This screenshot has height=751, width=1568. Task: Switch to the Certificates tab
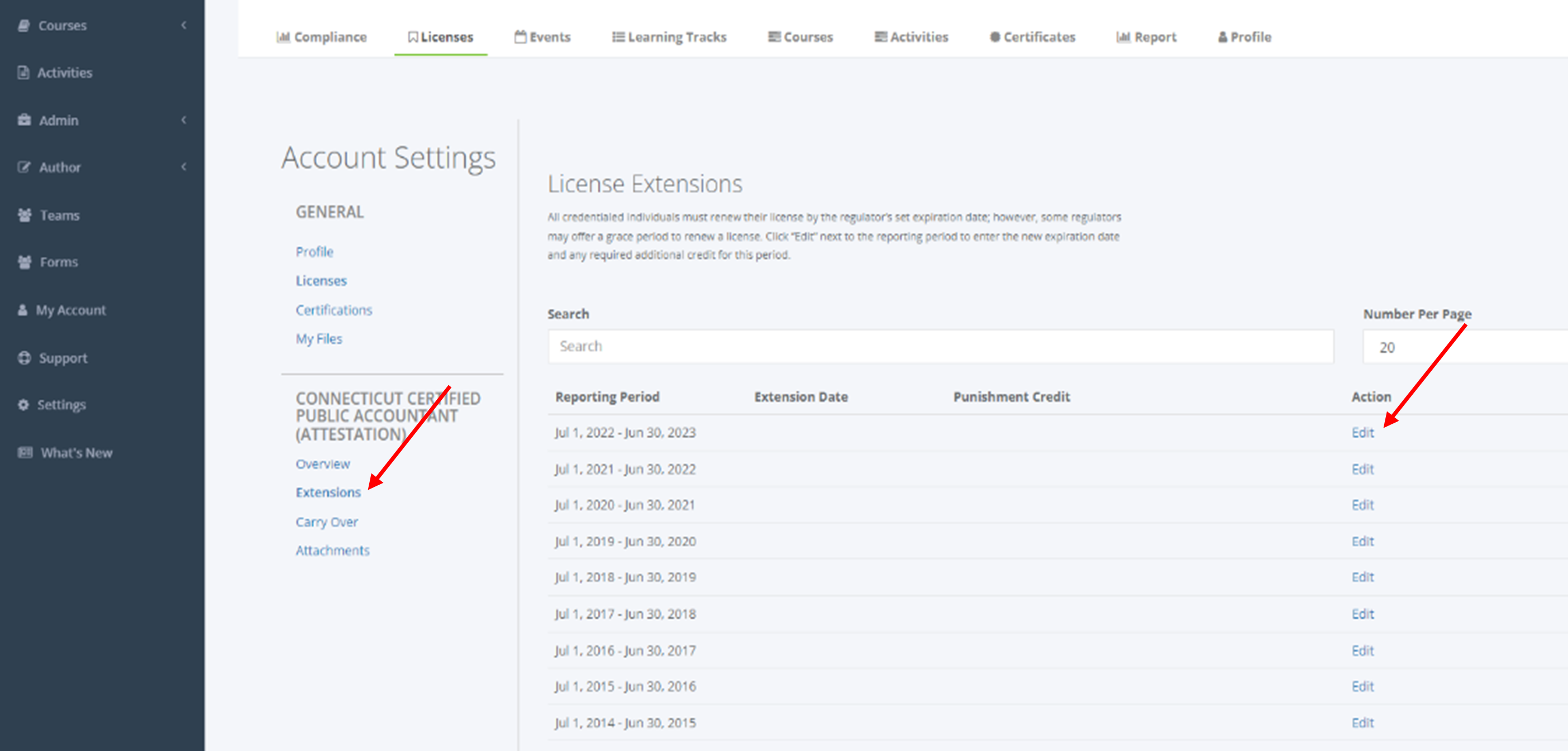coord(1032,37)
